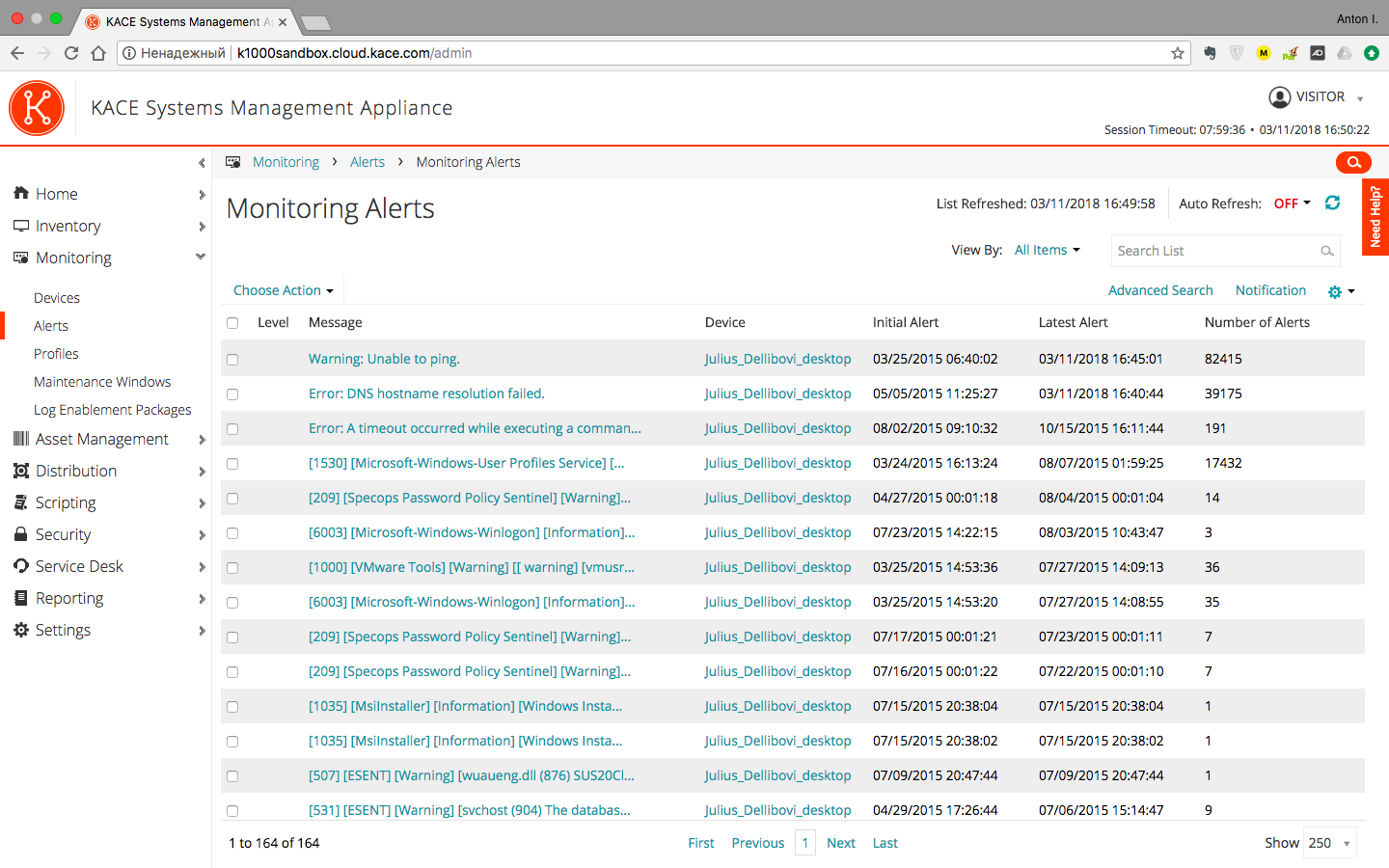Click the breadcrumb monitoring icon
The height and width of the screenshot is (868, 1389).
click(233, 162)
